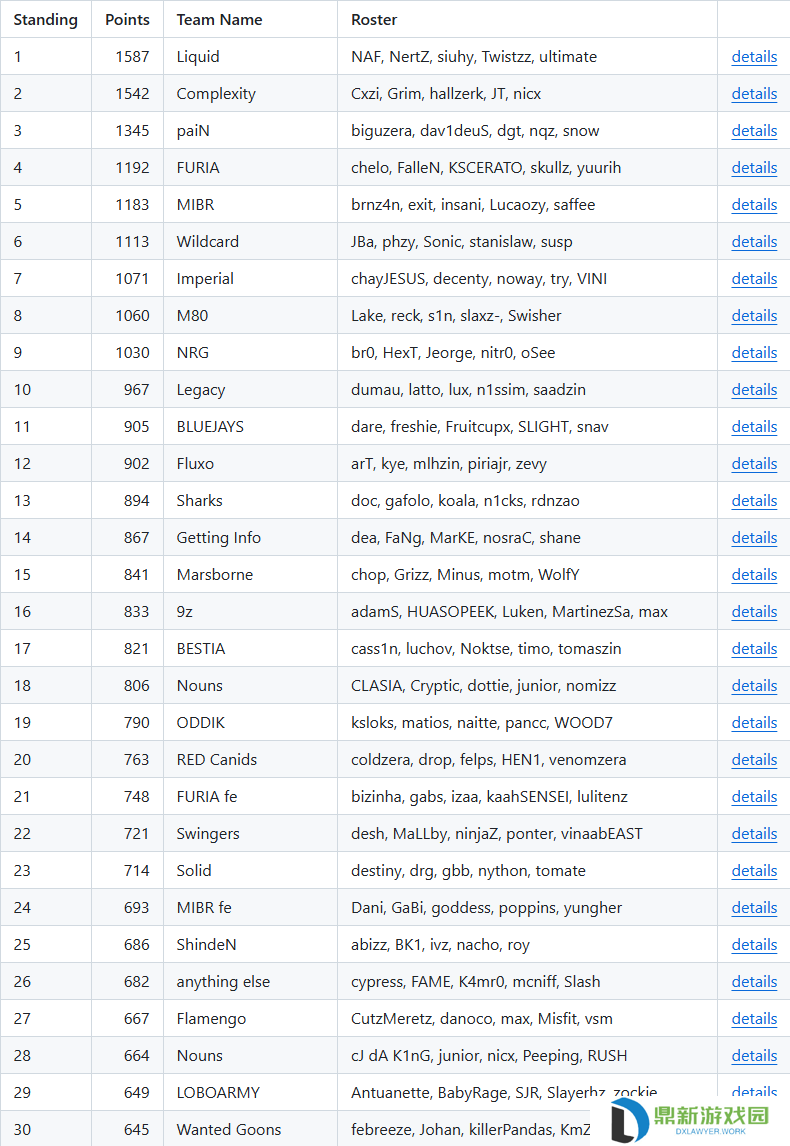790x1146 pixels.
Task: Open details link for anything else
Action: (x=754, y=982)
